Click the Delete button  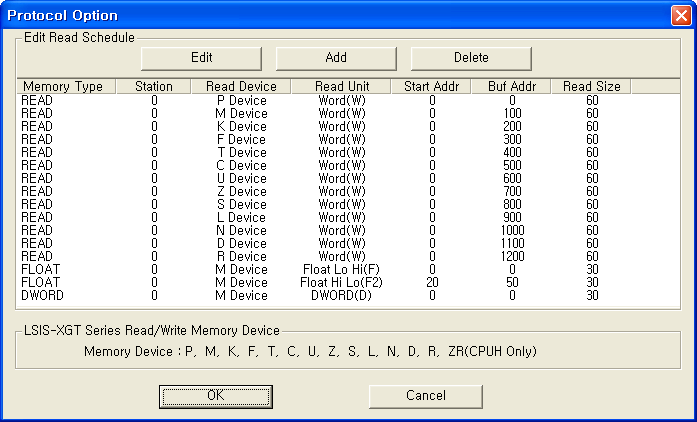(x=471, y=58)
